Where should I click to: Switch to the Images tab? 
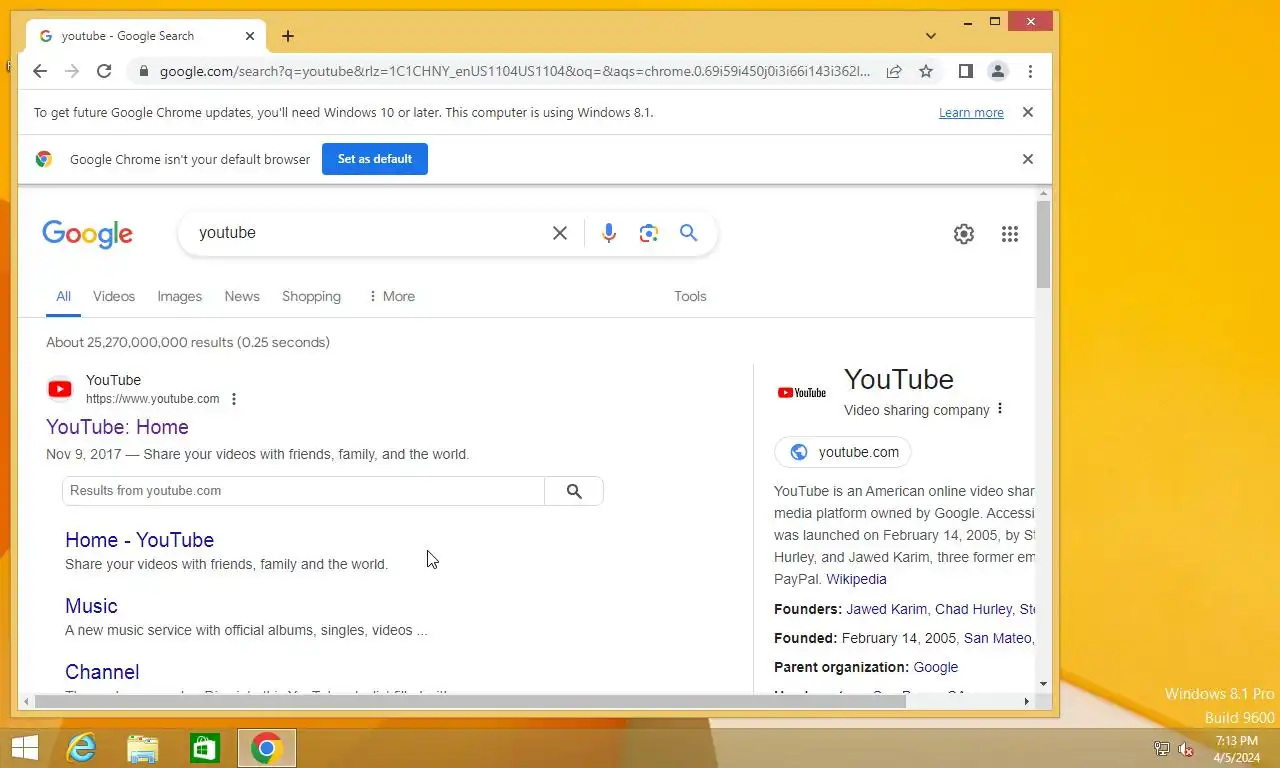(180, 296)
